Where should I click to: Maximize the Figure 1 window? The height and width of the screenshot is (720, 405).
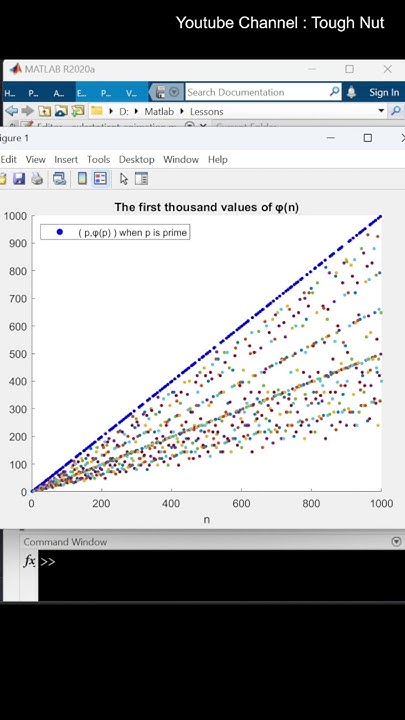(367, 138)
